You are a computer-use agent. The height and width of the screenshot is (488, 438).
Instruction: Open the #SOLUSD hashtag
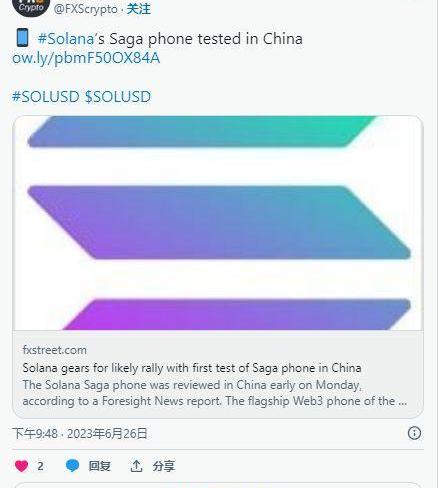45,97
